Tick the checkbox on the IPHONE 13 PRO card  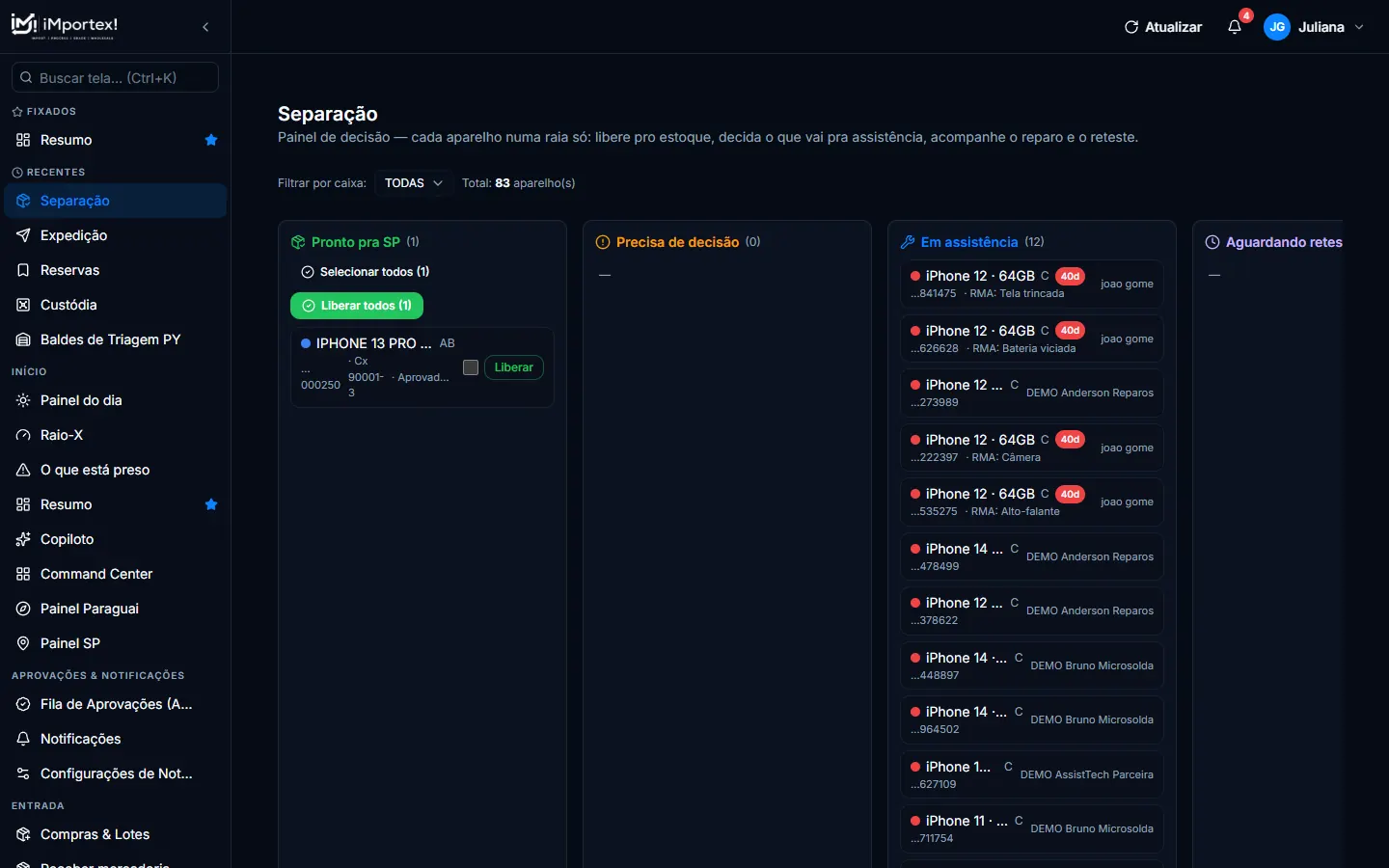tap(471, 367)
